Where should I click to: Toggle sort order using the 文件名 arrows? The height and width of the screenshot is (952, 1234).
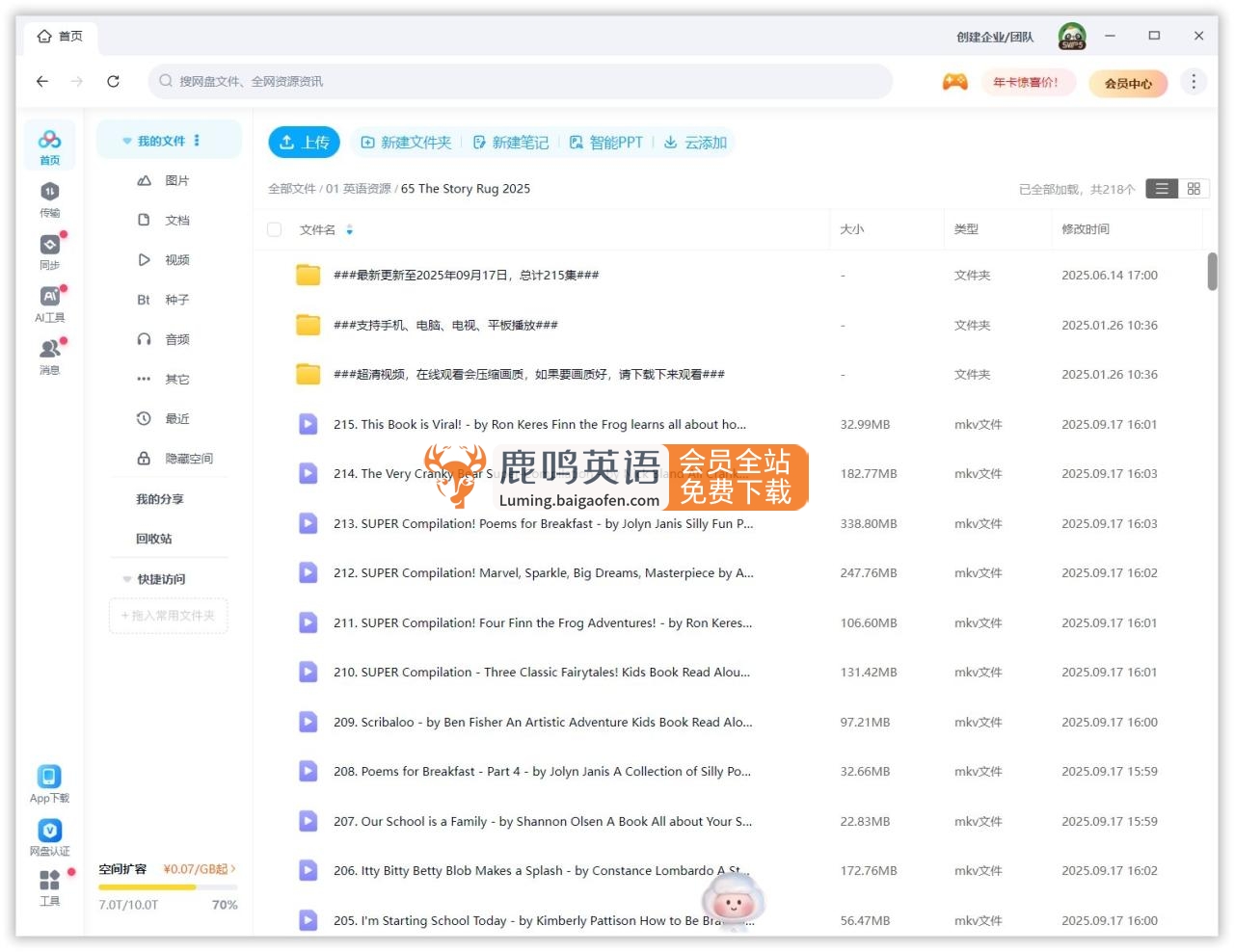point(349,229)
